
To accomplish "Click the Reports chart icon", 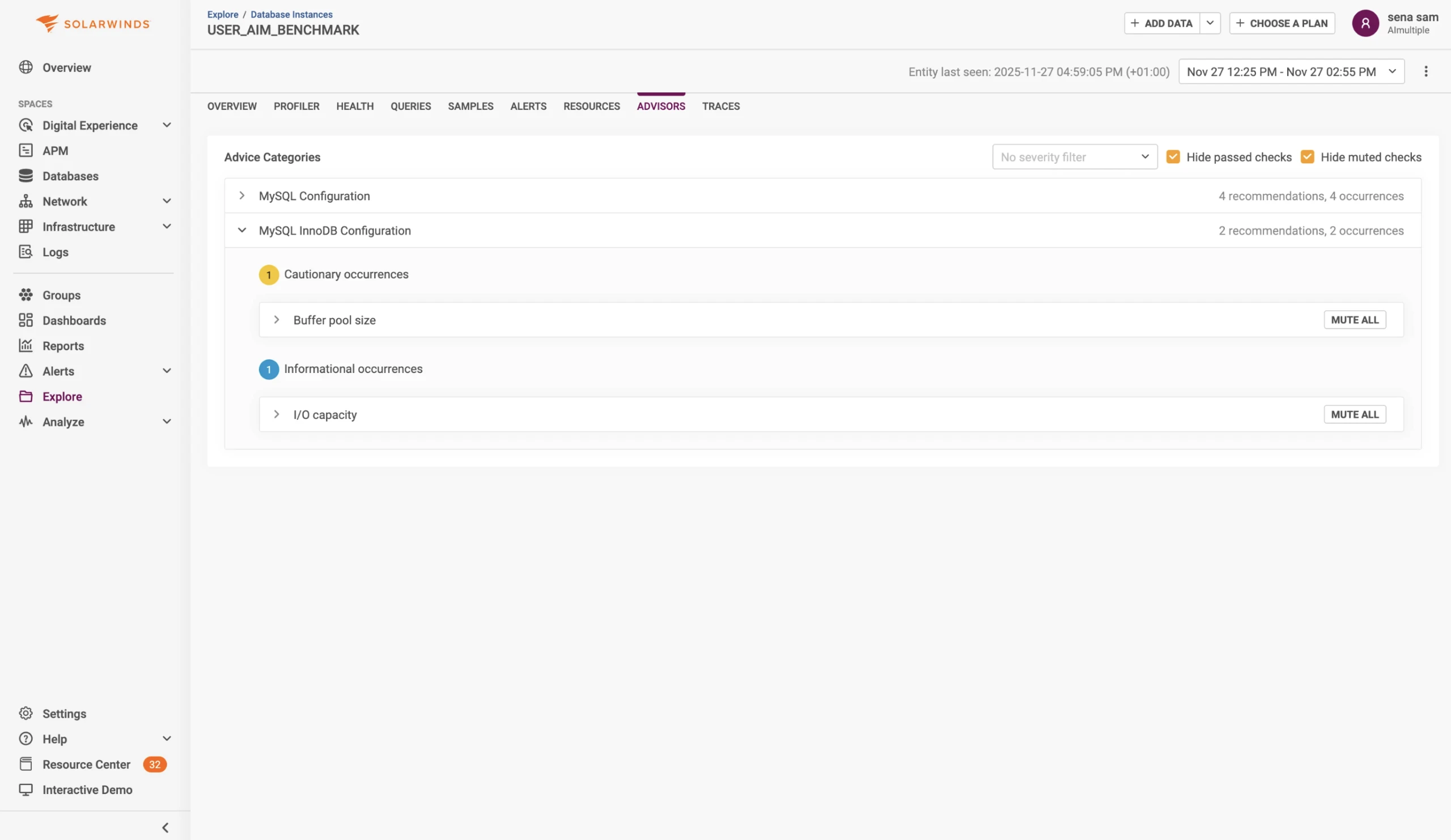I will click(26, 345).
